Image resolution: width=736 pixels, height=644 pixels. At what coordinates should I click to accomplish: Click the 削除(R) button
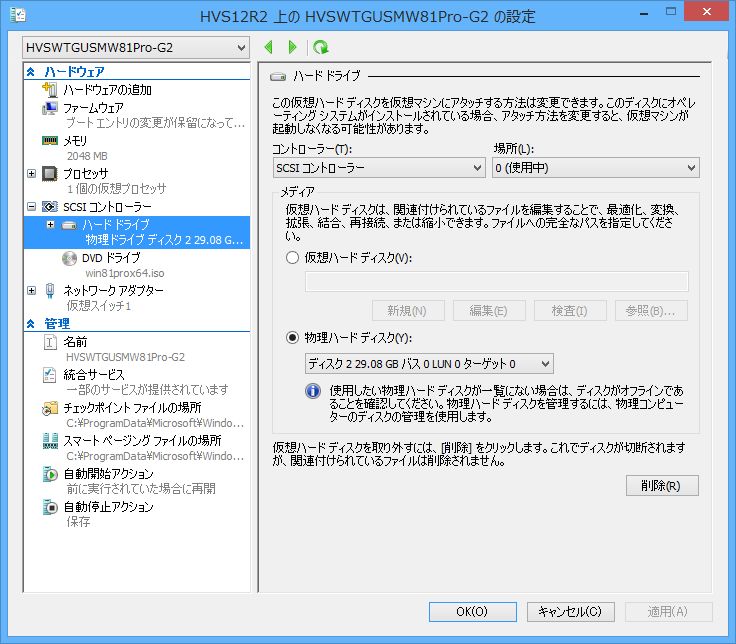pos(662,486)
